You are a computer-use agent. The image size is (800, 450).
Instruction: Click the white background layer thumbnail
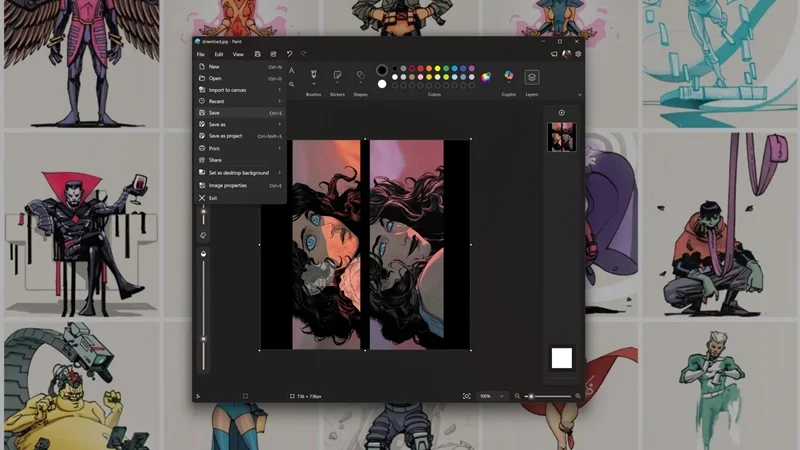562,358
